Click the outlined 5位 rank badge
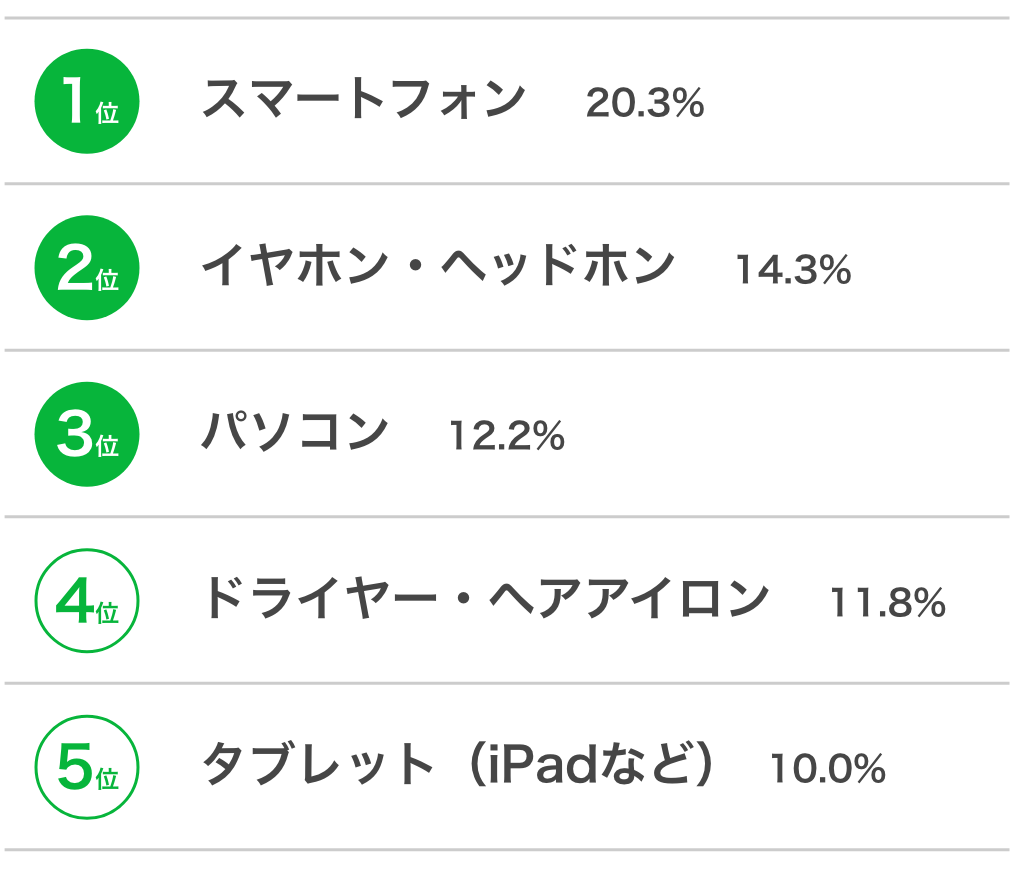The height and width of the screenshot is (878, 1016). coord(87,767)
